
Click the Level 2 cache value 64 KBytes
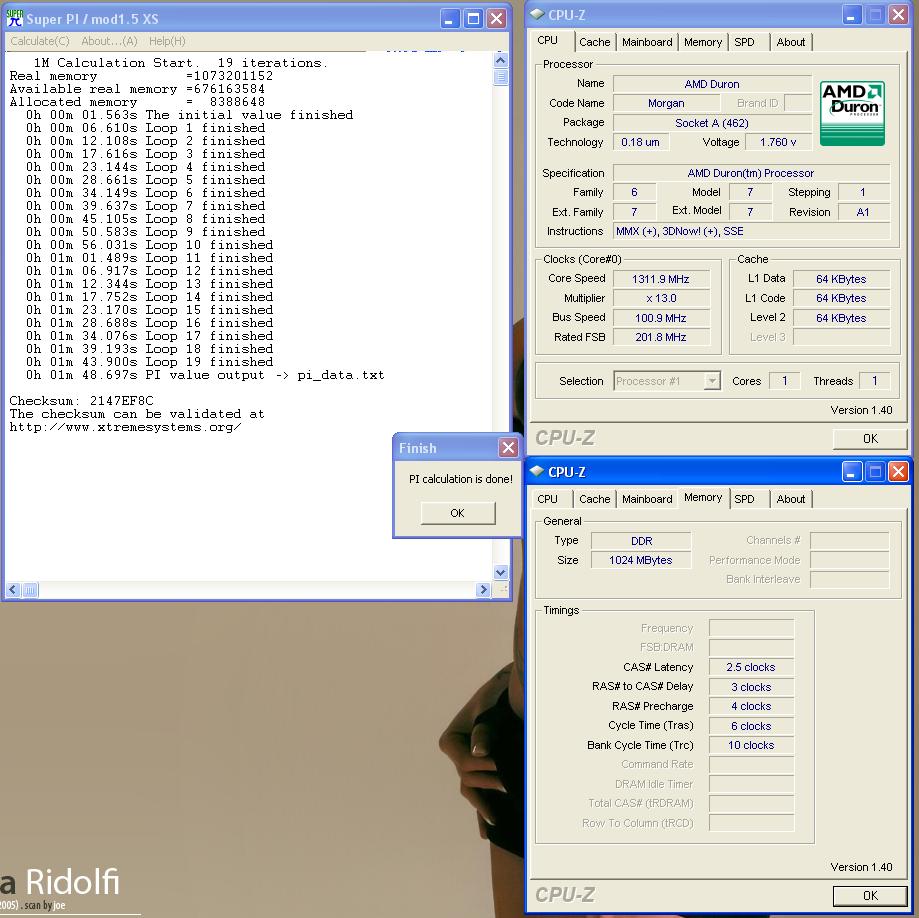coord(841,318)
